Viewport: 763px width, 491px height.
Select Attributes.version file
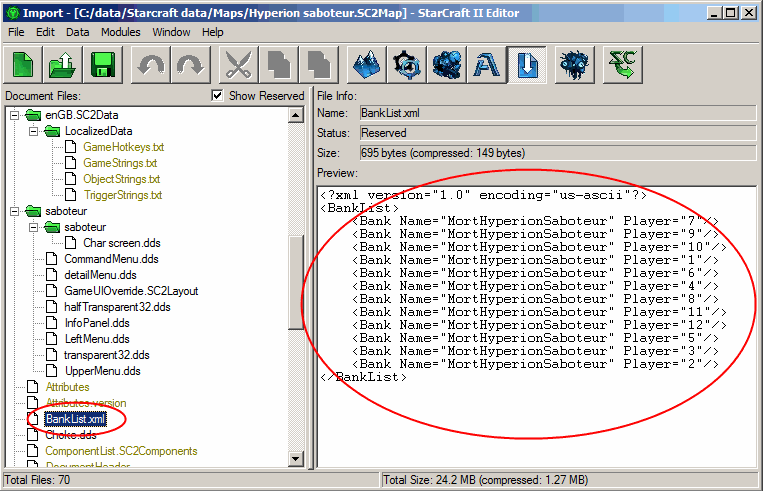(x=86, y=403)
